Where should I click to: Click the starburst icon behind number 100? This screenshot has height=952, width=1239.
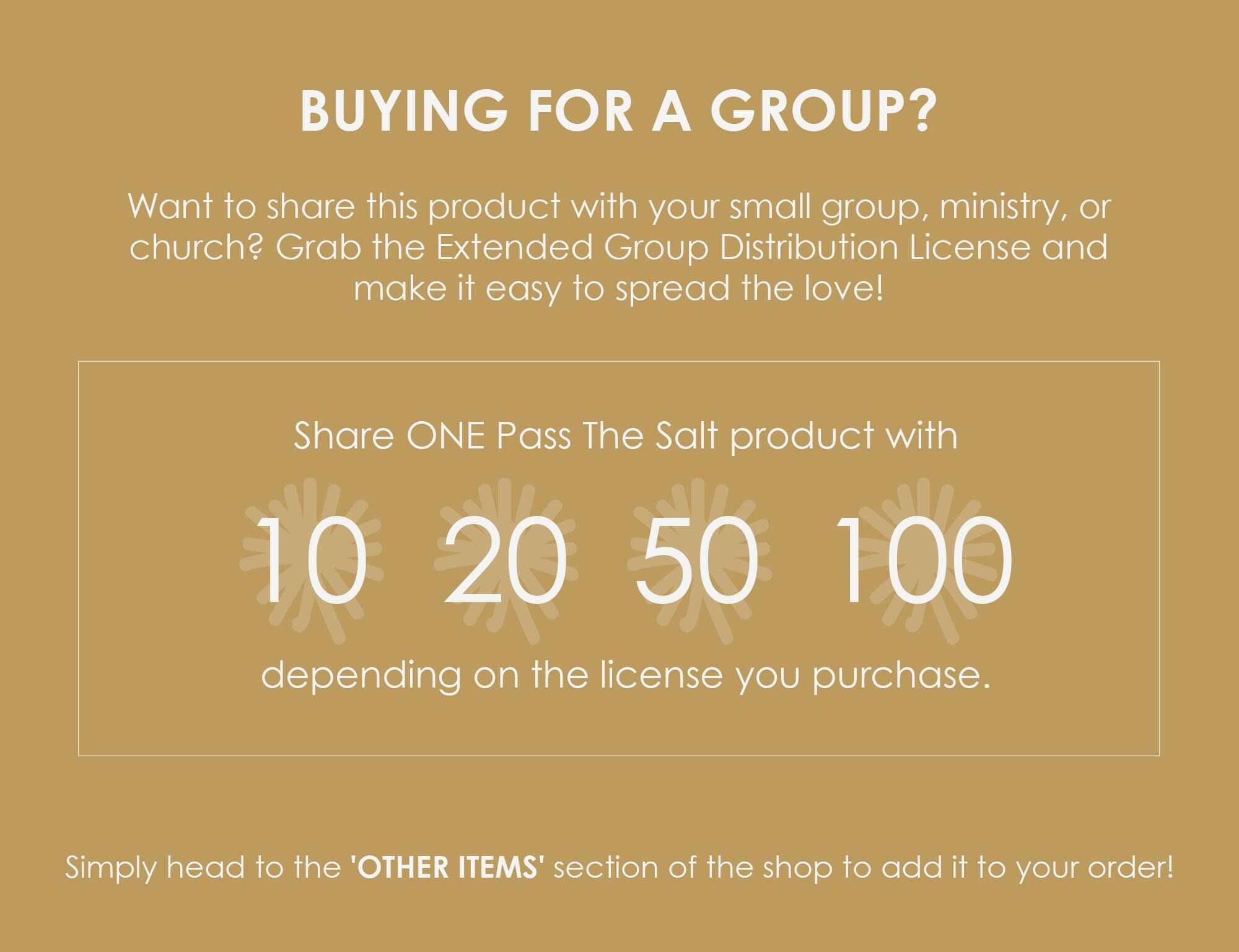click(923, 561)
